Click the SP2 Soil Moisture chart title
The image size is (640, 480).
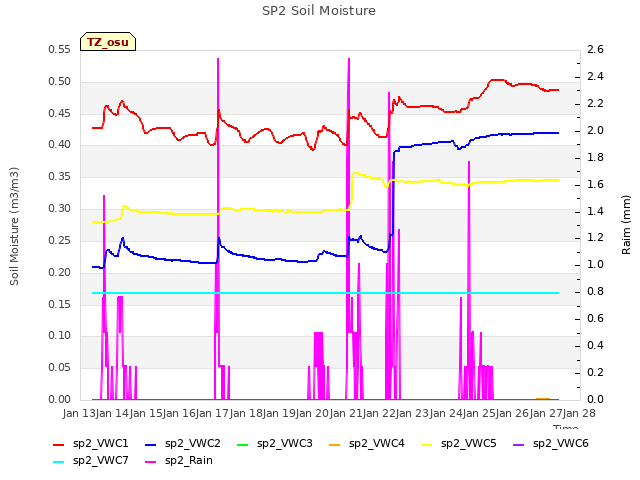point(319,11)
